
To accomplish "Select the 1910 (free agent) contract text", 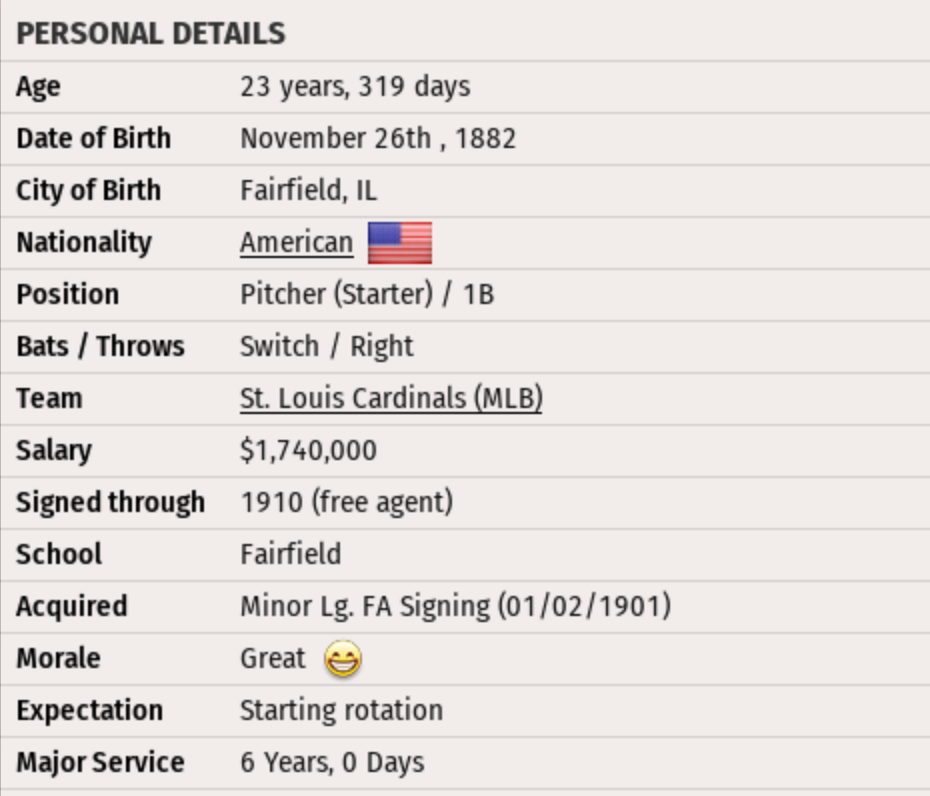I will [346, 502].
